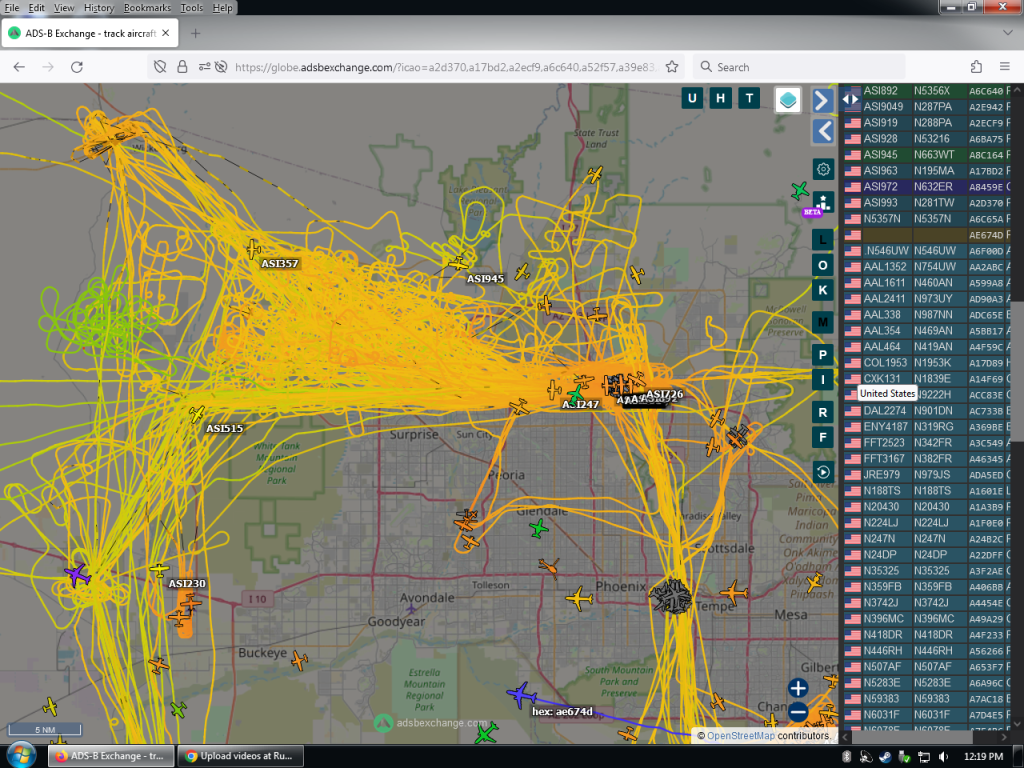
Task: Open the volume speaker tray icon
Action: point(943,756)
